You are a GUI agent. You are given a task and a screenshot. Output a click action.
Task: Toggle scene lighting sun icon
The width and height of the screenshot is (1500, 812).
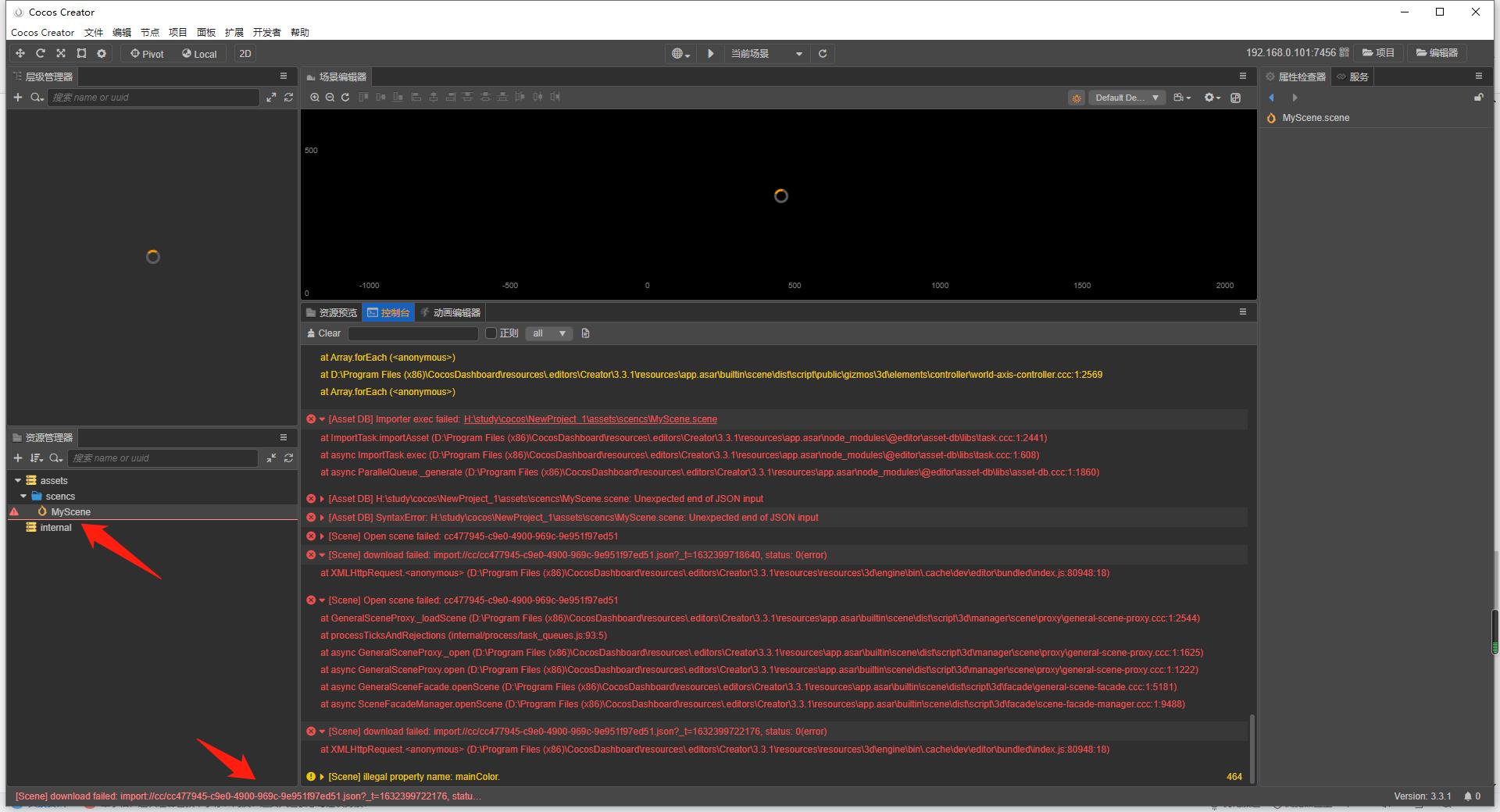coord(1077,98)
